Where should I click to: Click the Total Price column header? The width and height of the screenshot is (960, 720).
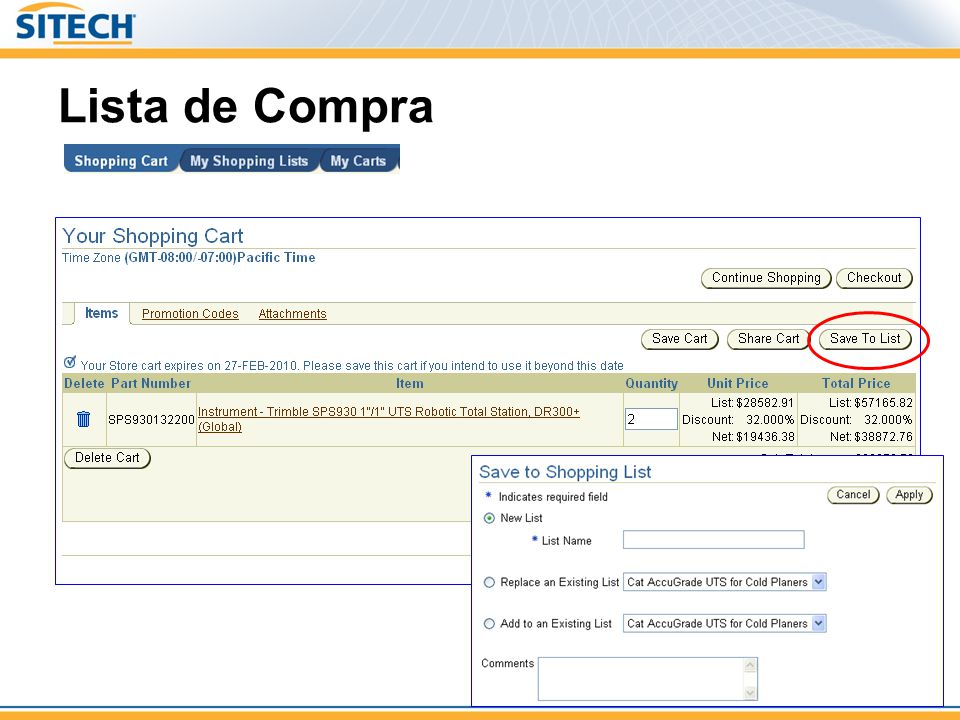point(855,383)
